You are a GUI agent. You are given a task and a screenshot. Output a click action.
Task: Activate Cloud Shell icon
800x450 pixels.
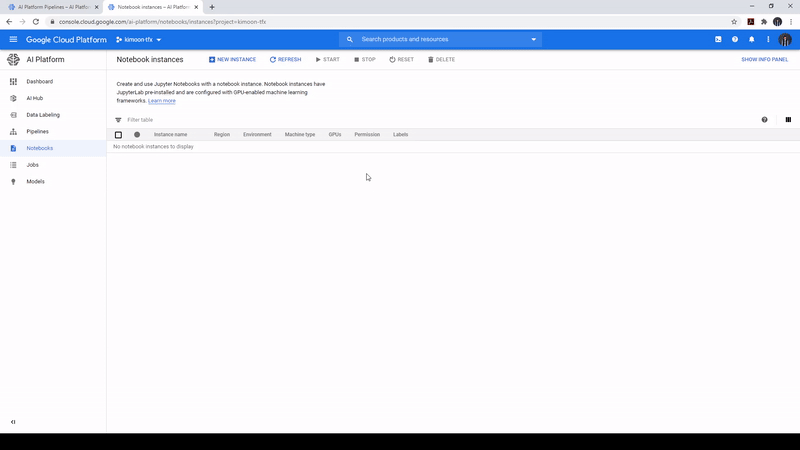(x=718, y=39)
